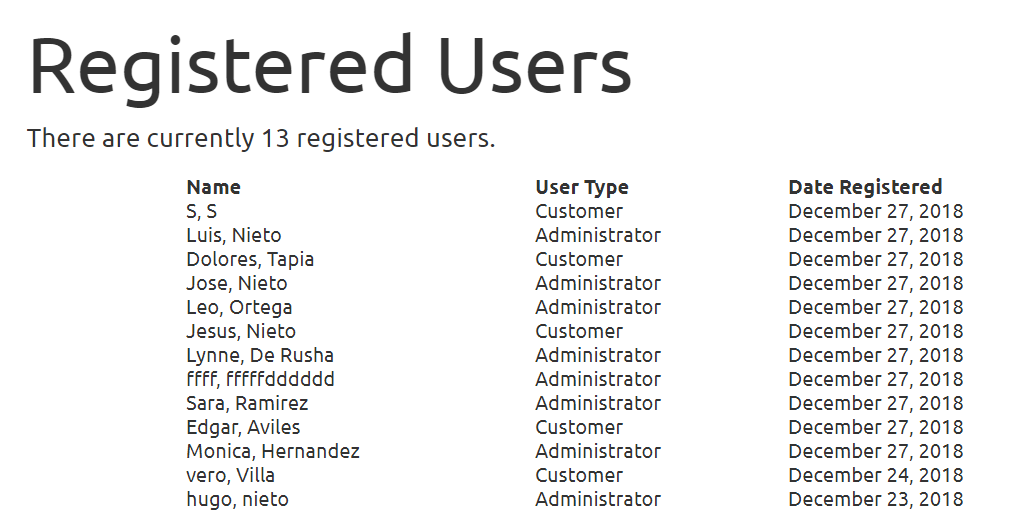Select the ffff, fffffdddddd entry
Image resolution: width=1034 pixels, height=530 pixels.
(x=260, y=379)
